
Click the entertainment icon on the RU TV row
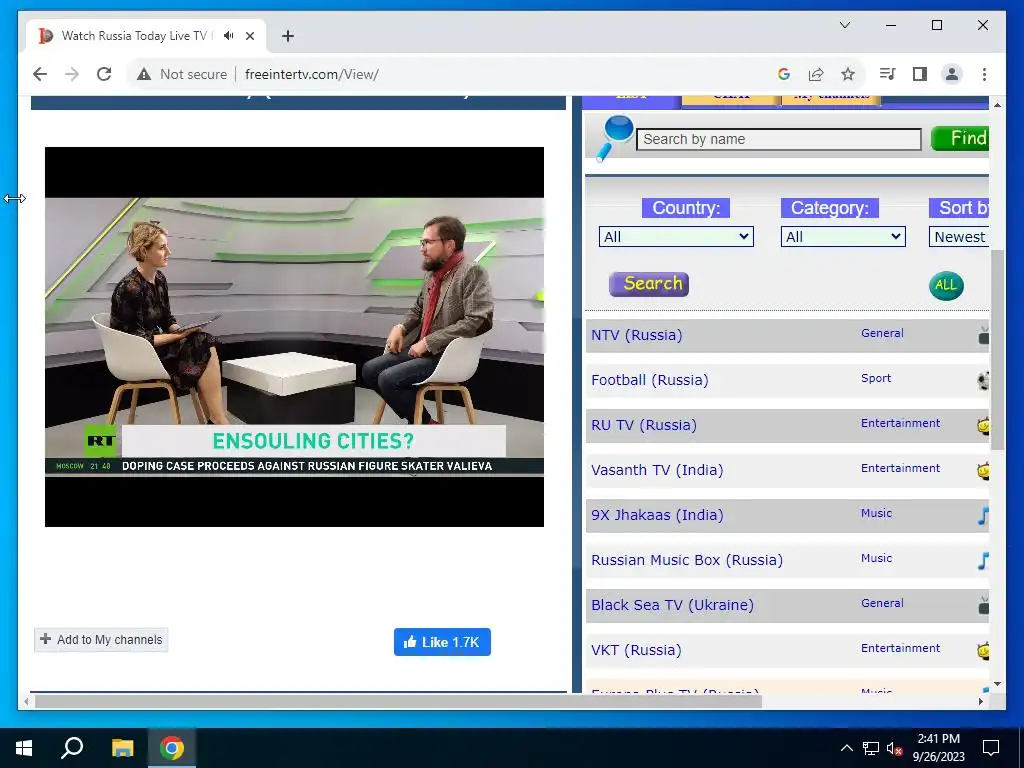tap(984, 426)
